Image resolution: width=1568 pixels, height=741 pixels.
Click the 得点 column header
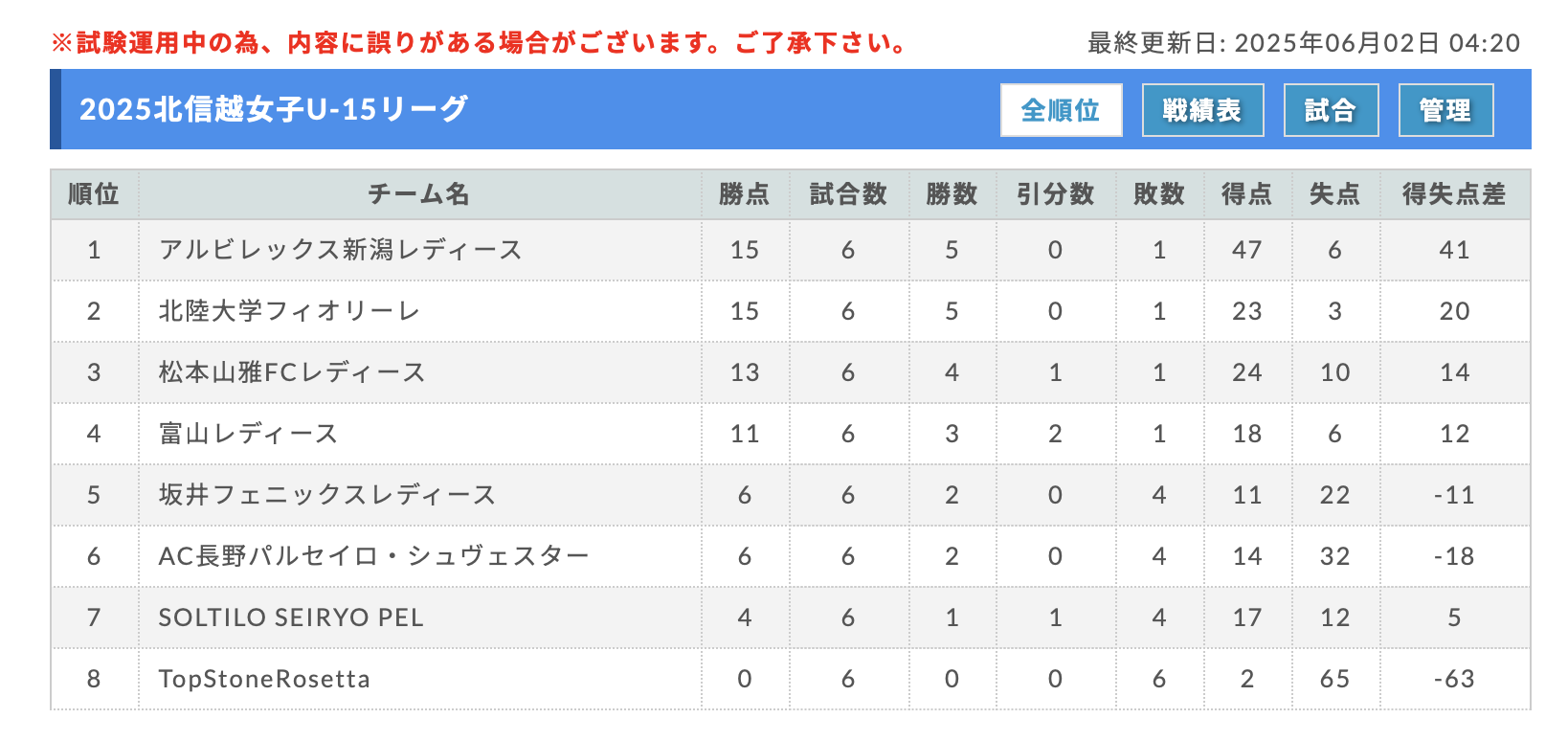[1246, 194]
